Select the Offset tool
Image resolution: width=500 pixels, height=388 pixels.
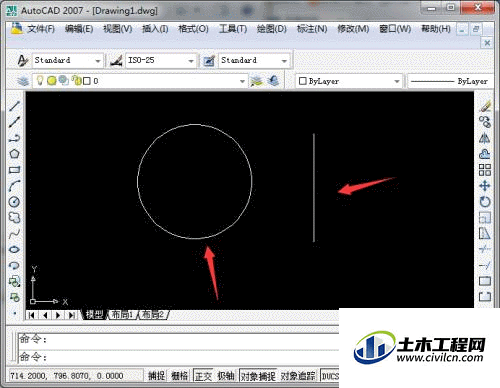pyautogui.click(x=485, y=154)
